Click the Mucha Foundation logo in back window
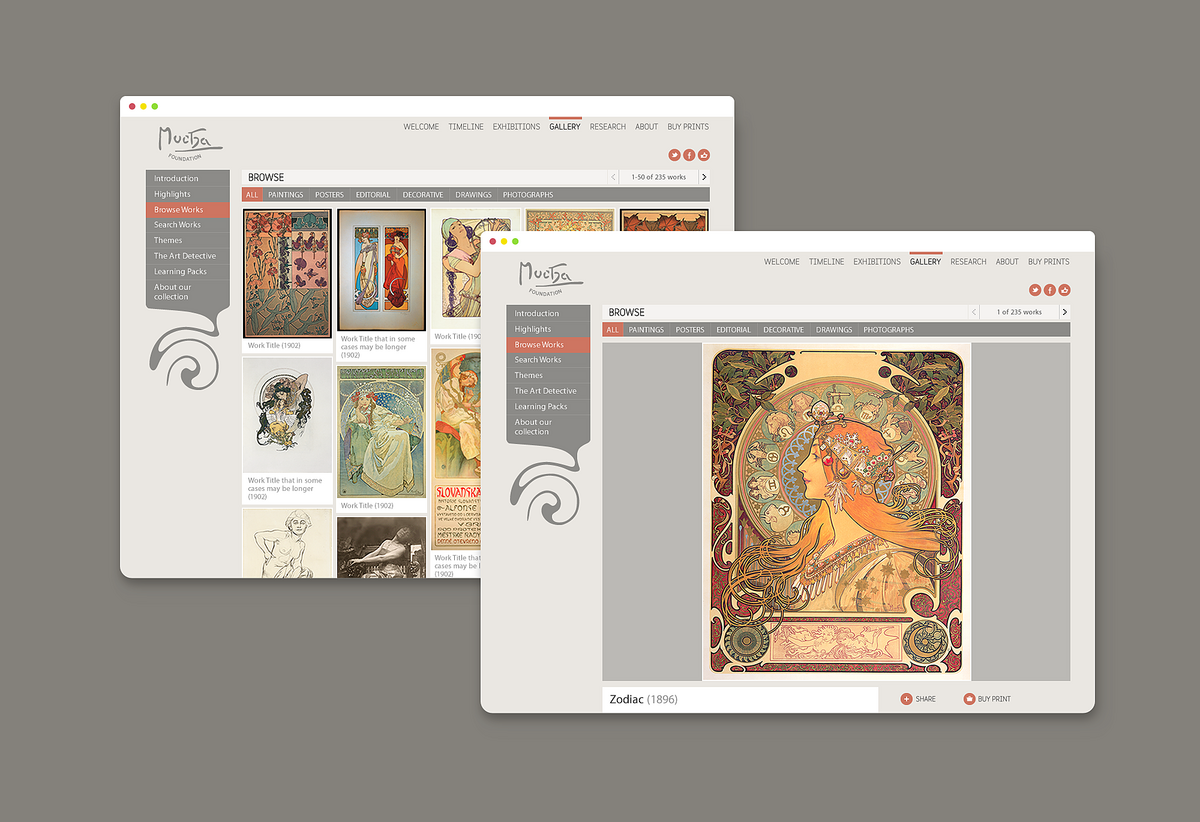This screenshot has width=1200, height=822. pos(189,143)
